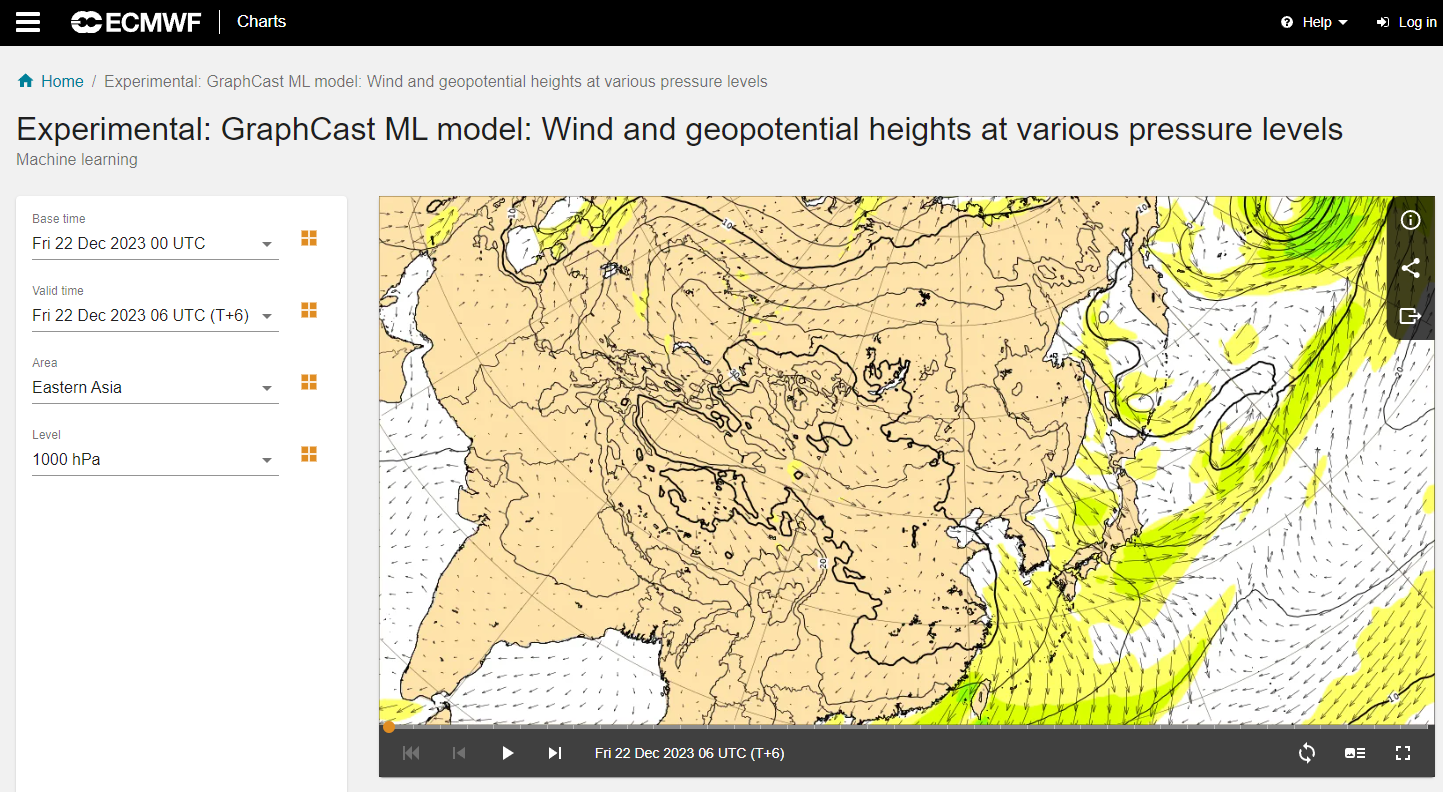Screen dimensions: 1443x792
Task: Click the share chart icon
Action: [1410, 267]
